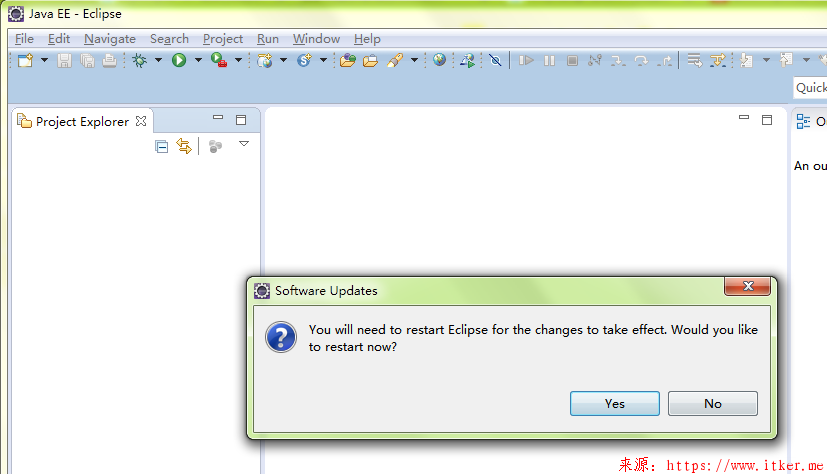Click the Select Working Set icon
The height and width of the screenshot is (474, 827).
tap(215, 146)
